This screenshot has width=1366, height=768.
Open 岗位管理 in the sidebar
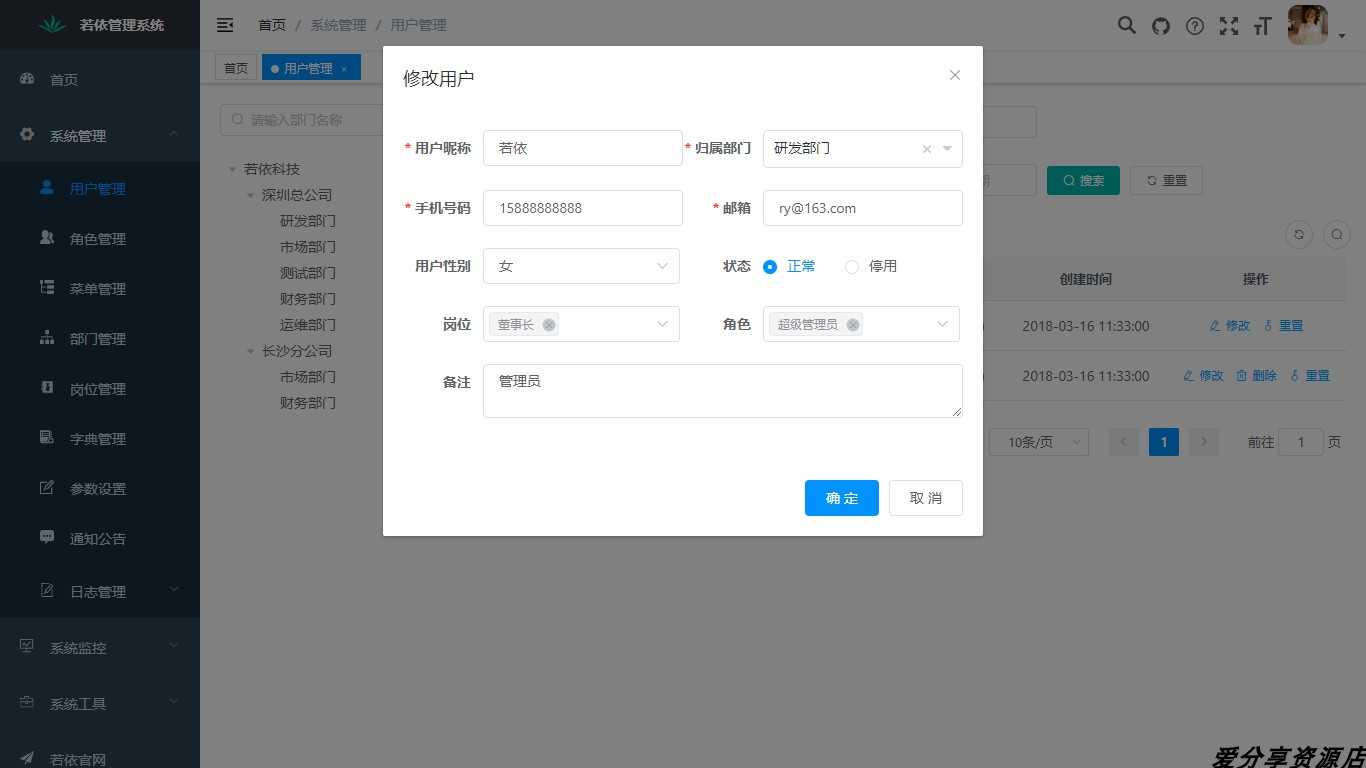coord(100,388)
